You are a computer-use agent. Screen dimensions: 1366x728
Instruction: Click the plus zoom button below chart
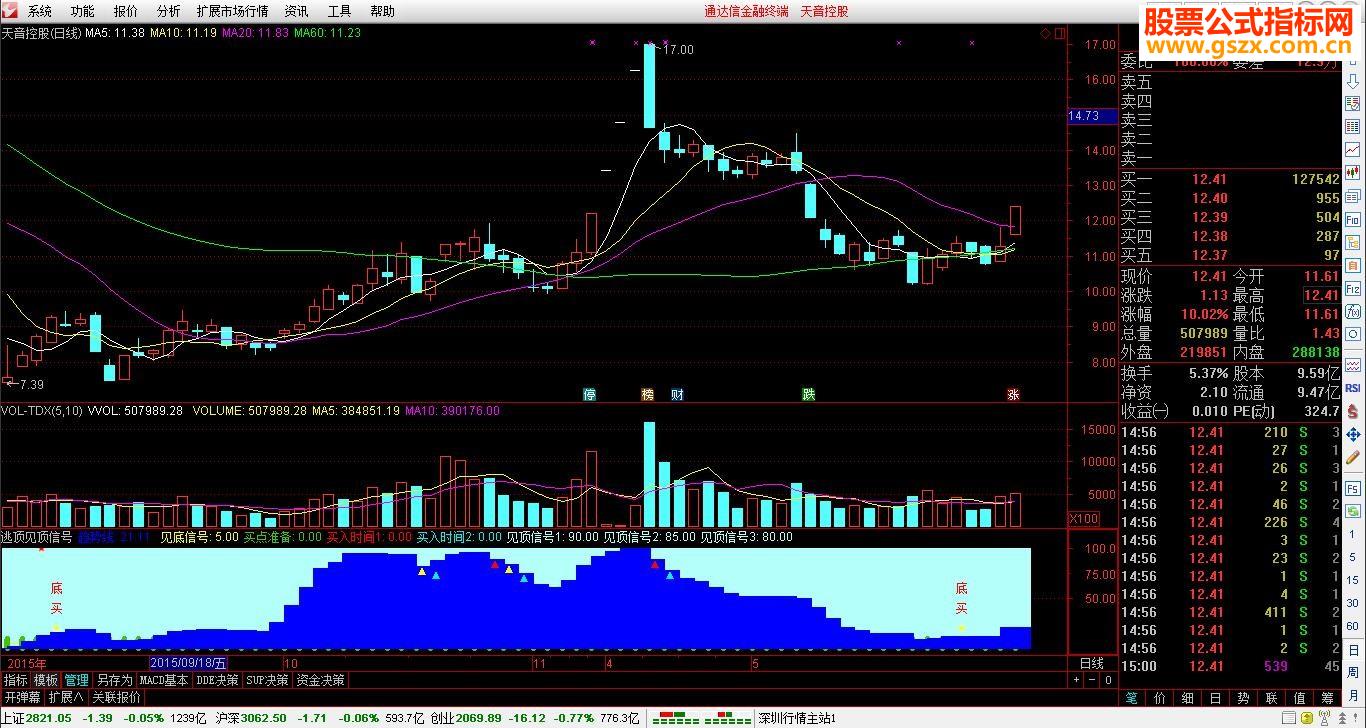pos(1077,680)
